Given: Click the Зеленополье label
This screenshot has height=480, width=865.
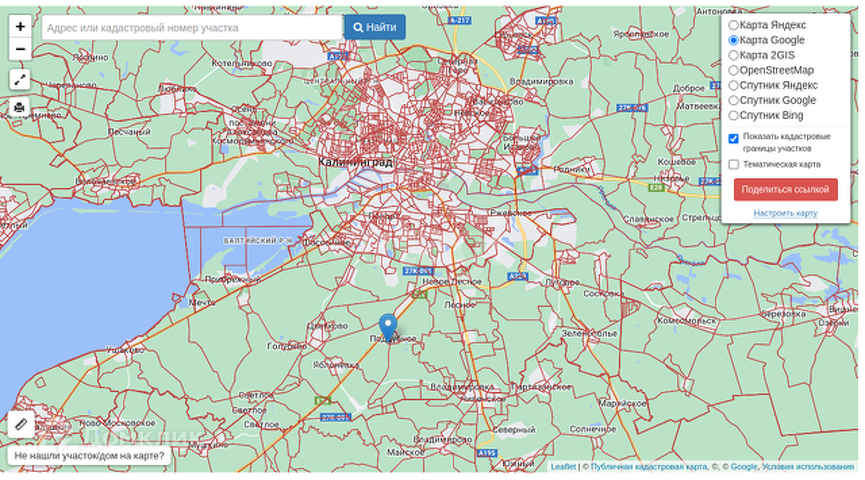Looking at the screenshot, I should (589, 334).
